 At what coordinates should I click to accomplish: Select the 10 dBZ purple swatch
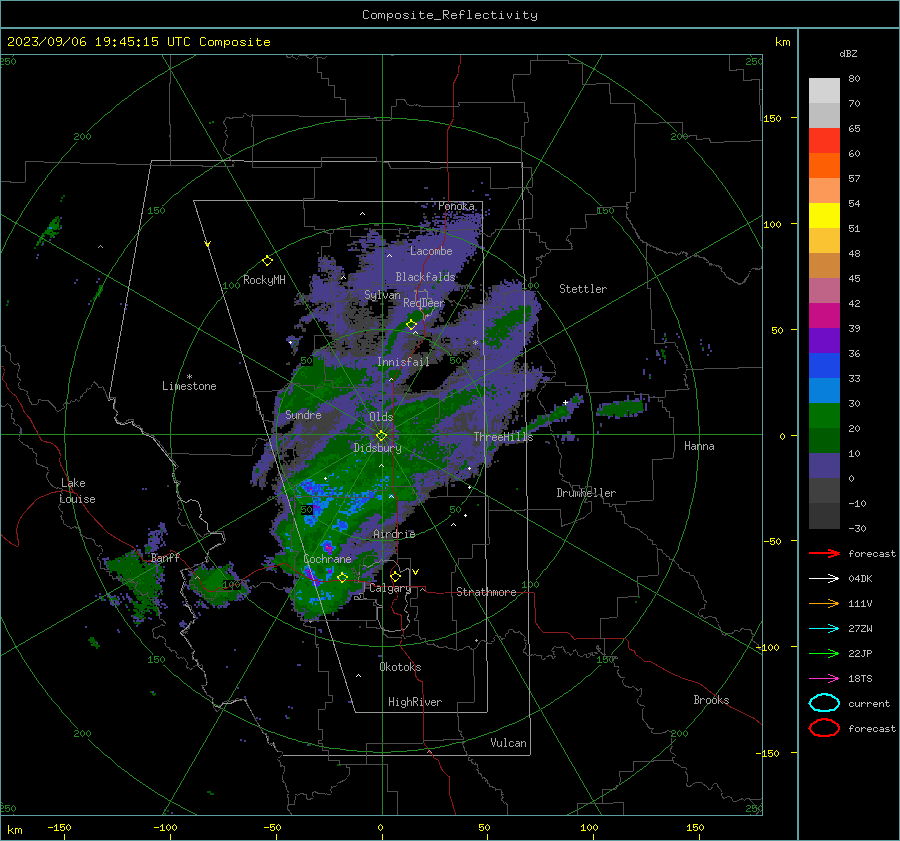(824, 465)
